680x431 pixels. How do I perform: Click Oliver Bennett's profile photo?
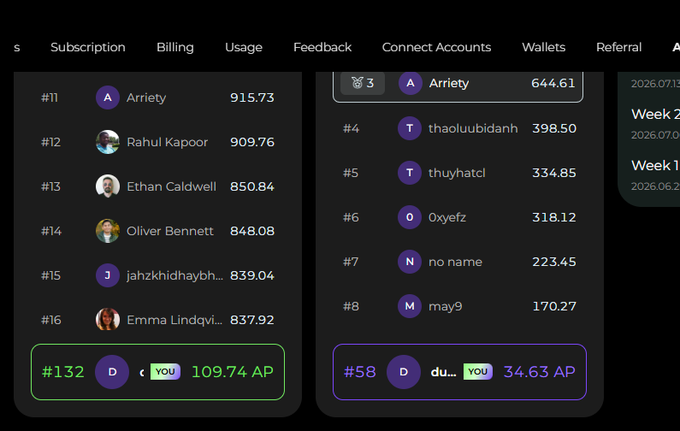[108, 231]
